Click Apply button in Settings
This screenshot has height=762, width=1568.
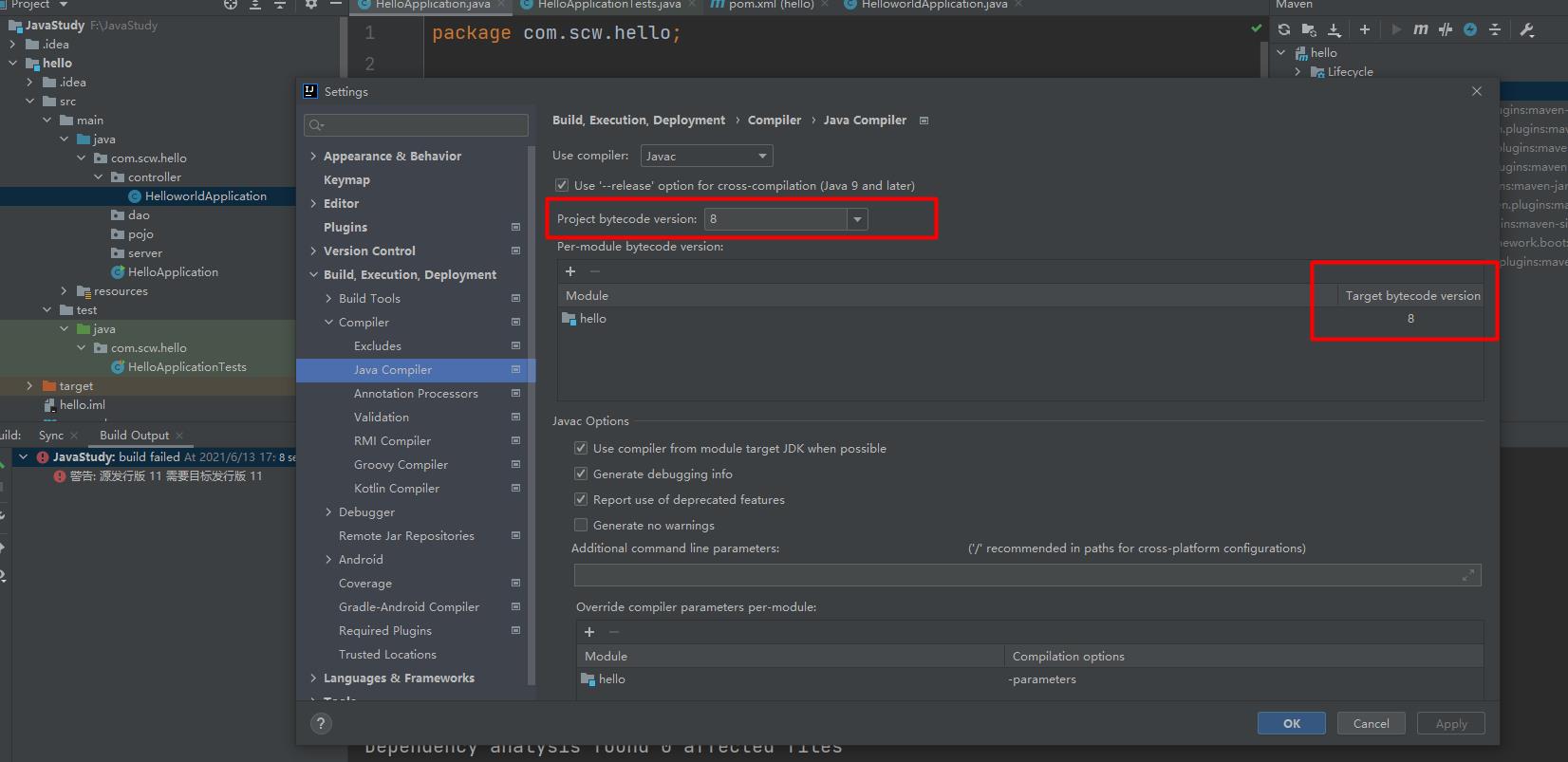click(x=1451, y=723)
